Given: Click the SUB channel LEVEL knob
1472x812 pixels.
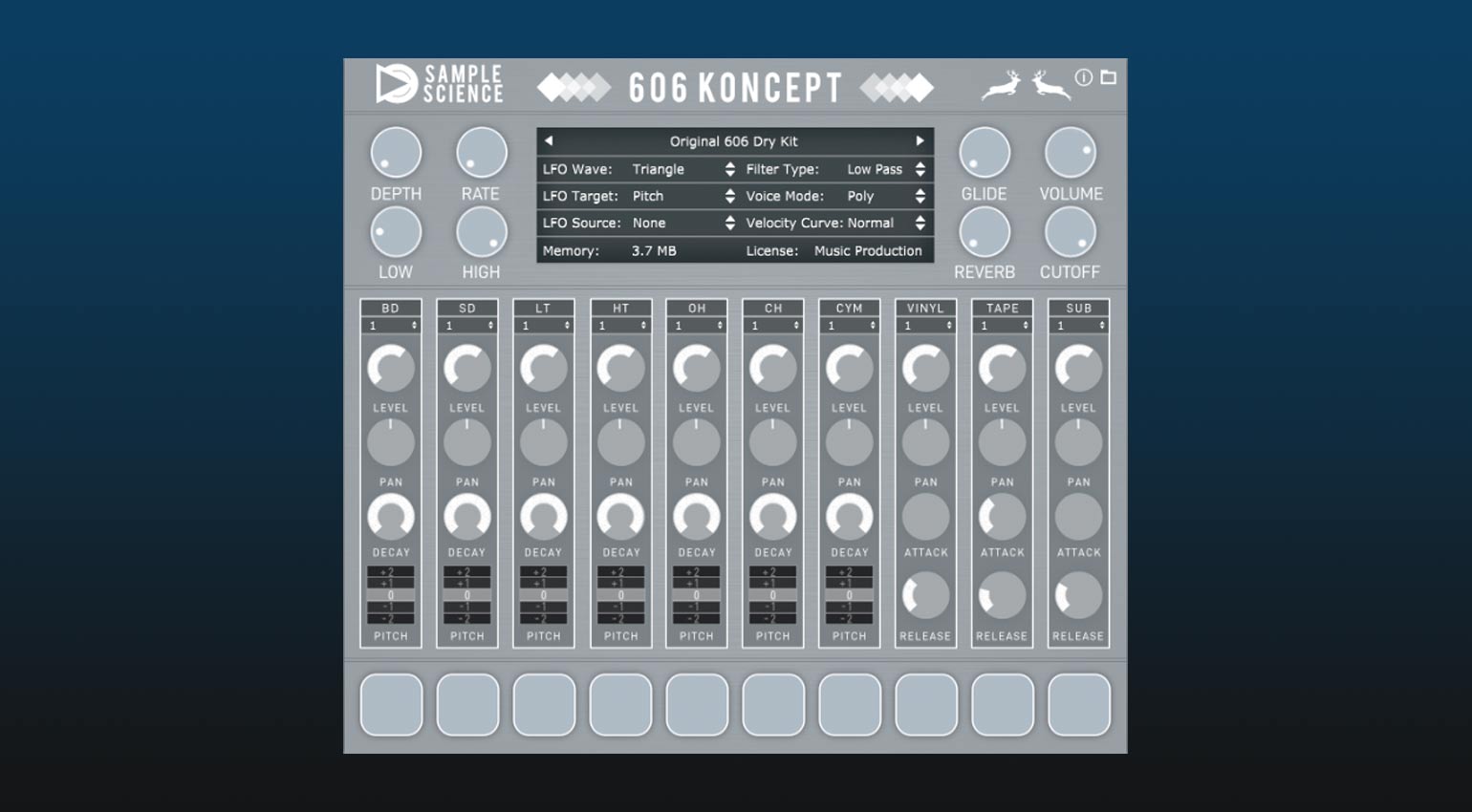Looking at the screenshot, I should 1079,368.
